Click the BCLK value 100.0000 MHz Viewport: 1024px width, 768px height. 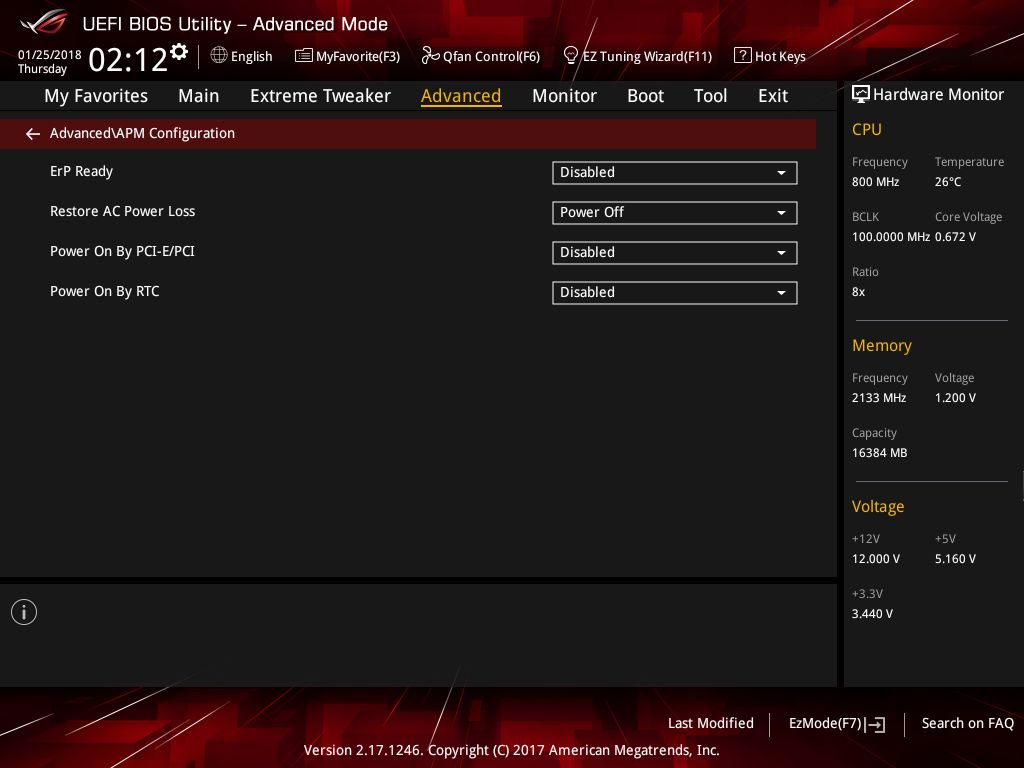[x=891, y=236]
